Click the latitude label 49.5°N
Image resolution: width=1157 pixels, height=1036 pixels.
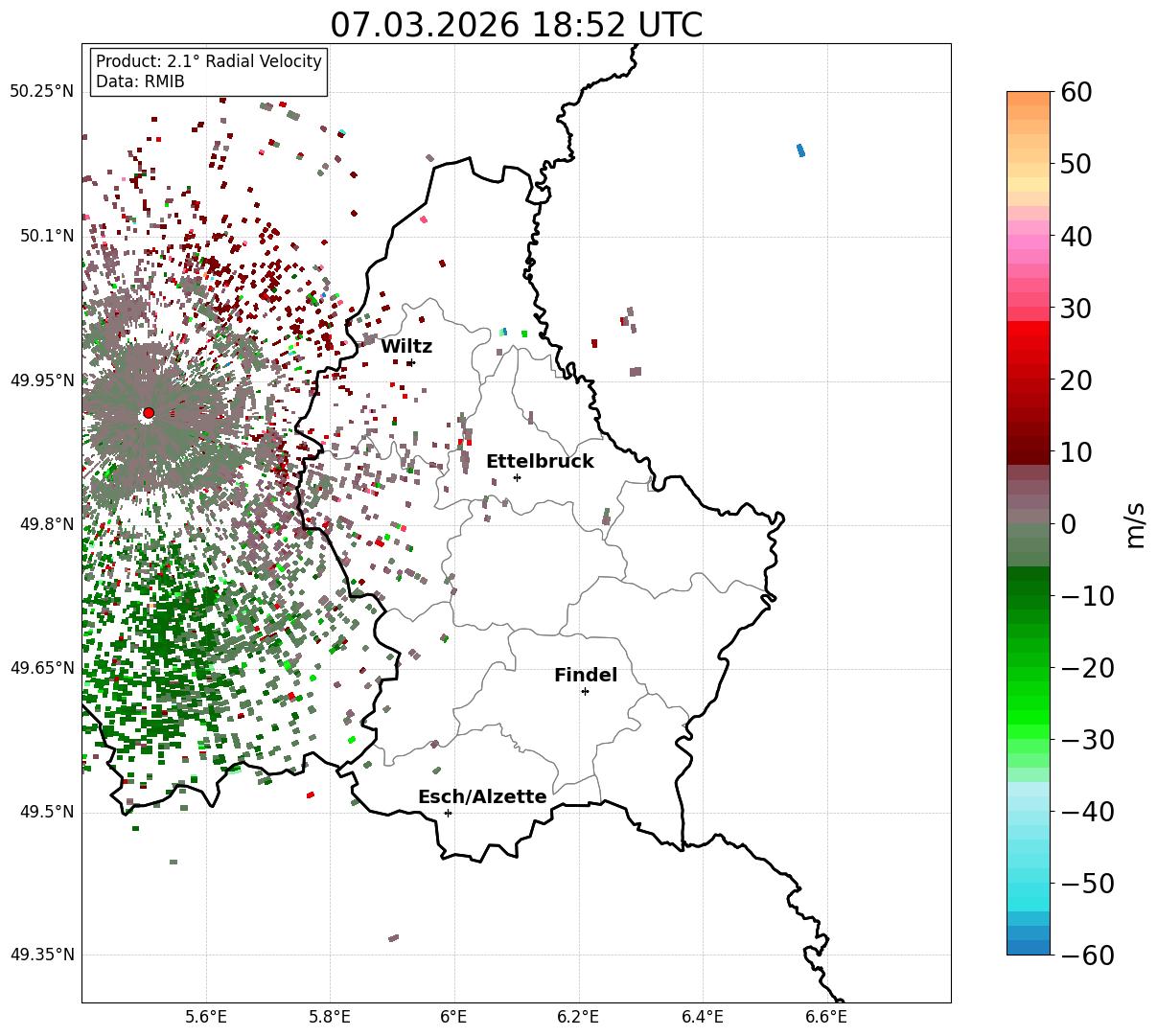[46, 812]
